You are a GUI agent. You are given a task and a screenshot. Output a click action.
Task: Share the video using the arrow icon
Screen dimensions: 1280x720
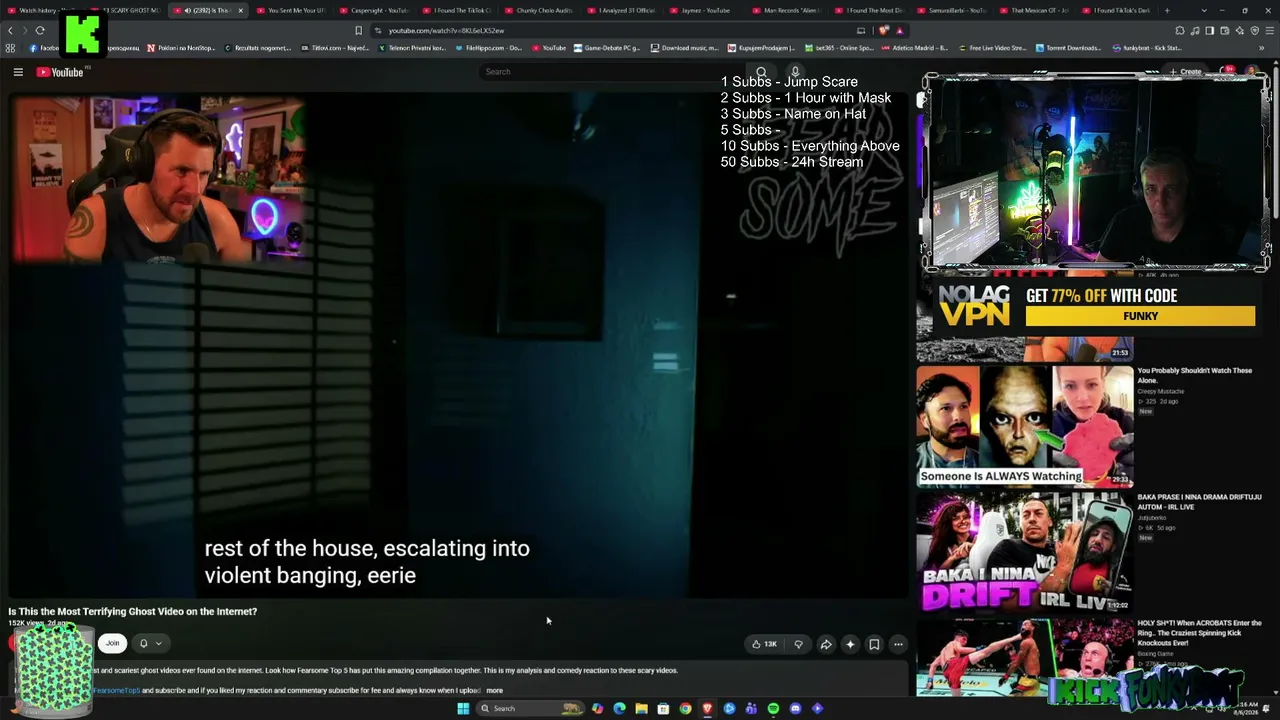[826, 644]
